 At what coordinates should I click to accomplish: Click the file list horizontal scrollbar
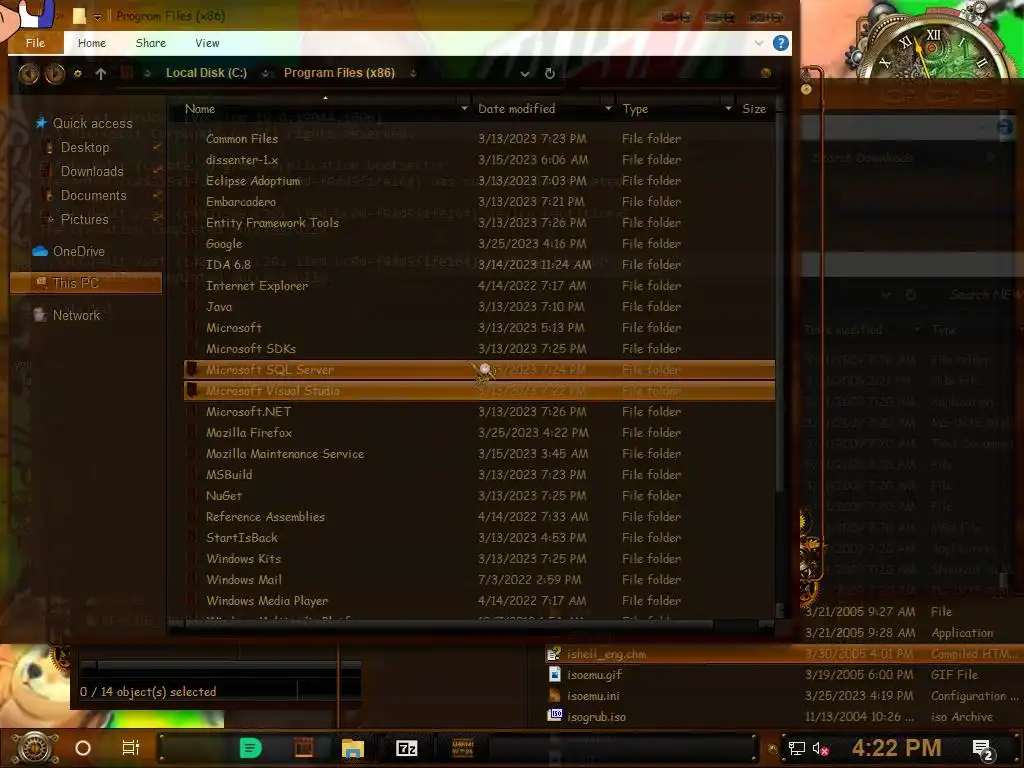click(450, 624)
